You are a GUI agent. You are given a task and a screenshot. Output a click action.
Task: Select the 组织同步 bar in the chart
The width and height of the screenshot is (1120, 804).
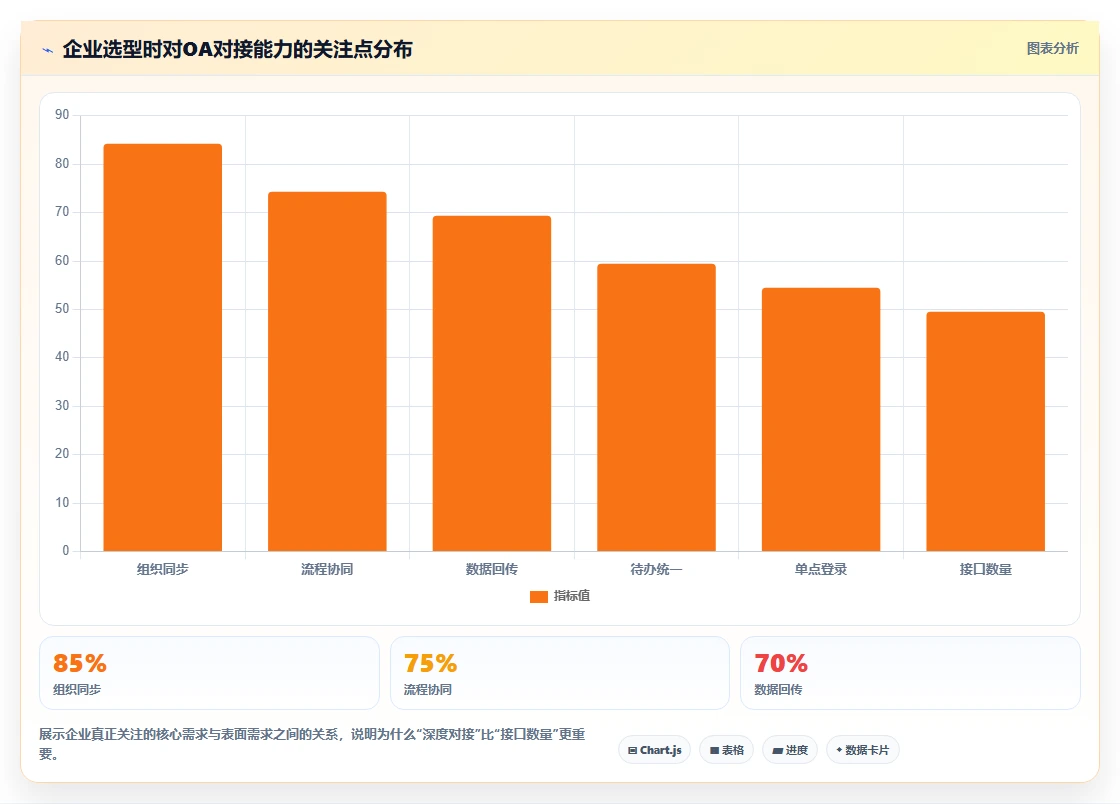163,347
